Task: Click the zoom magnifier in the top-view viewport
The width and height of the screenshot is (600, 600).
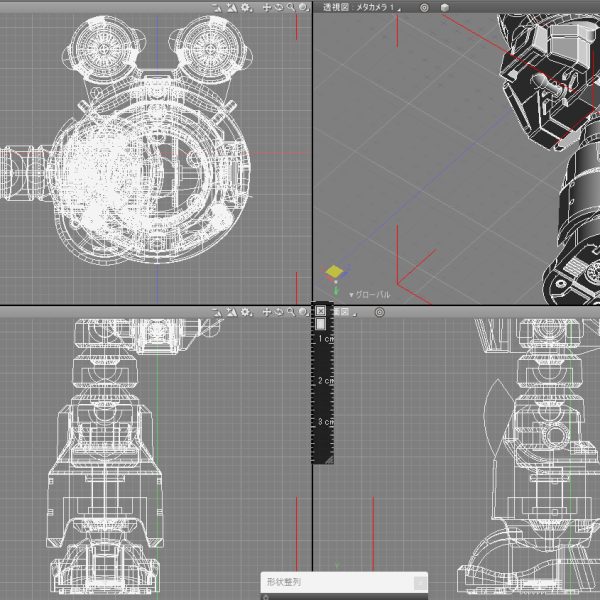Action: 290,7
